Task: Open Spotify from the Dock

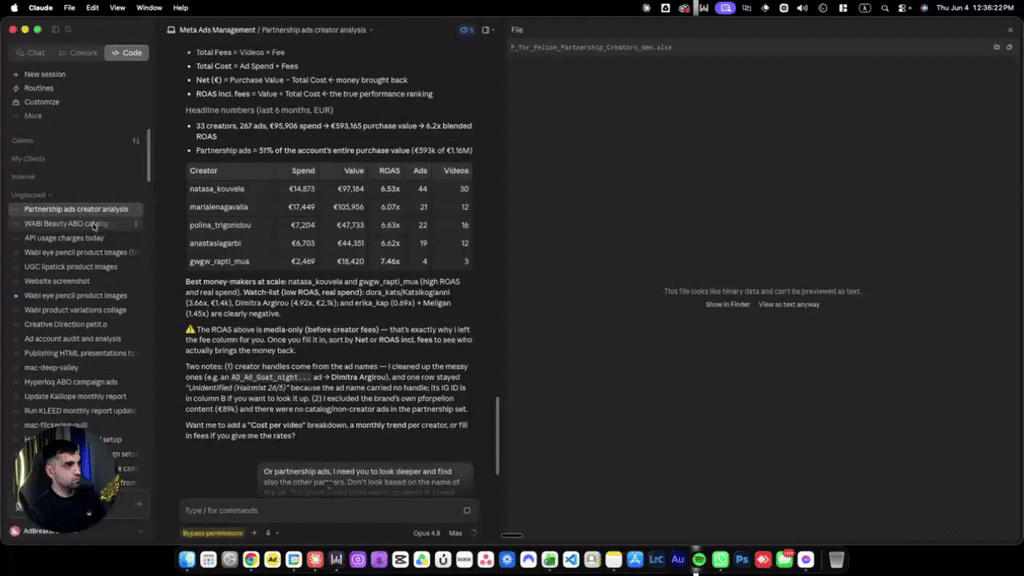Action: click(x=699, y=560)
